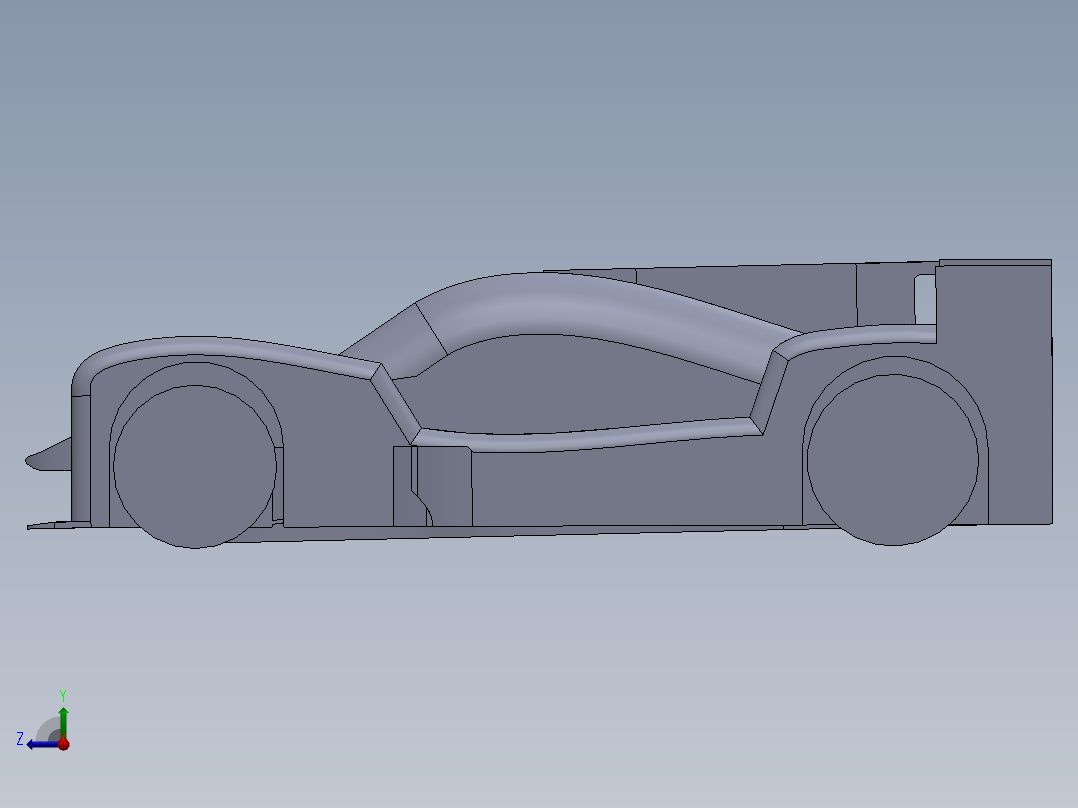This screenshot has height=808, width=1078.
Task: Select the side pod vent panel behind front wheel
Action: (433, 486)
